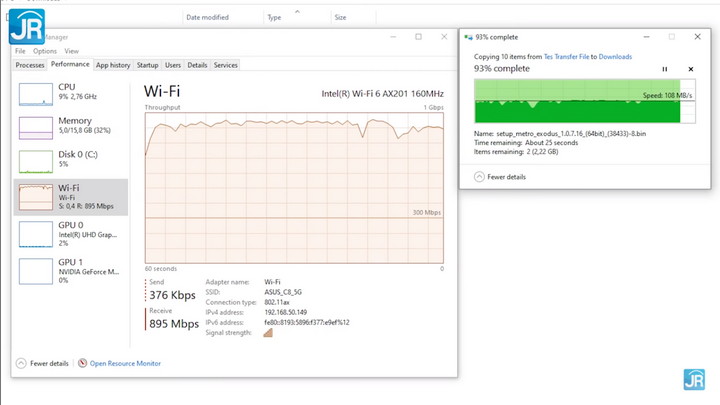
Task: Minimize the copy progress dialog
Action: point(646,37)
